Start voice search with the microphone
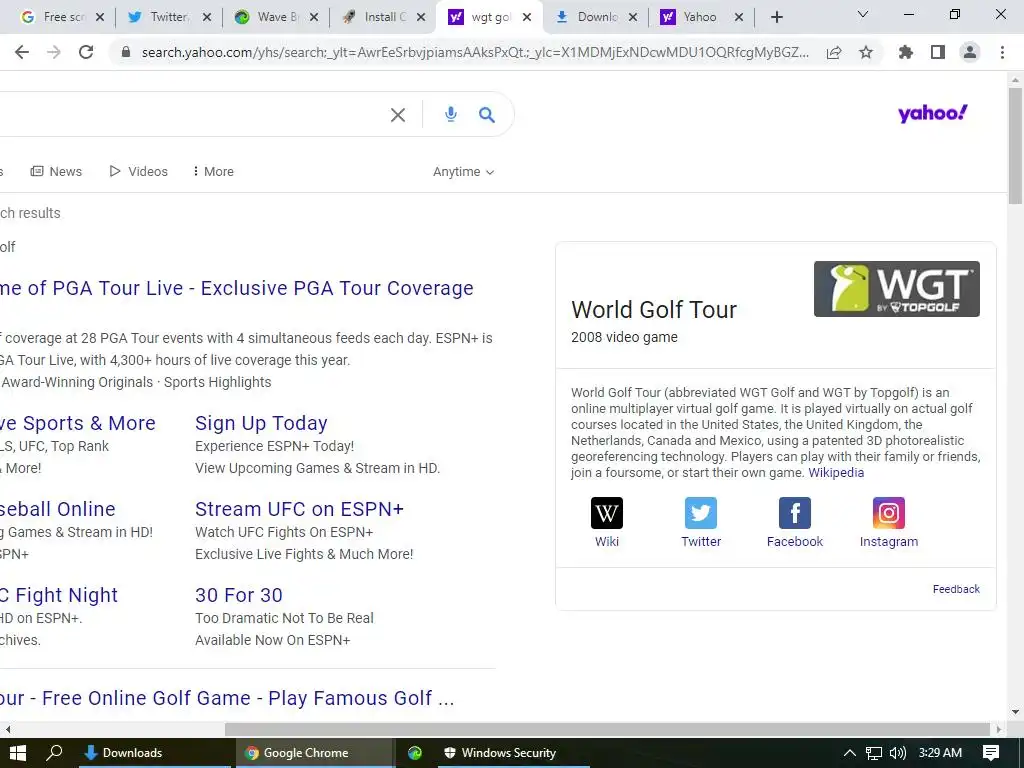The image size is (1024, 768). [451, 114]
